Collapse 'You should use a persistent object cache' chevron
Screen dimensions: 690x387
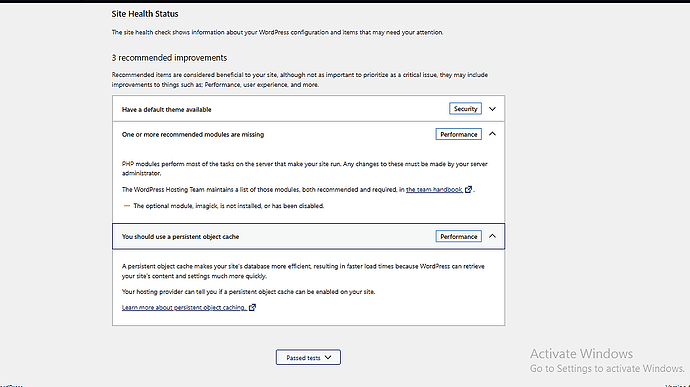(x=492, y=236)
